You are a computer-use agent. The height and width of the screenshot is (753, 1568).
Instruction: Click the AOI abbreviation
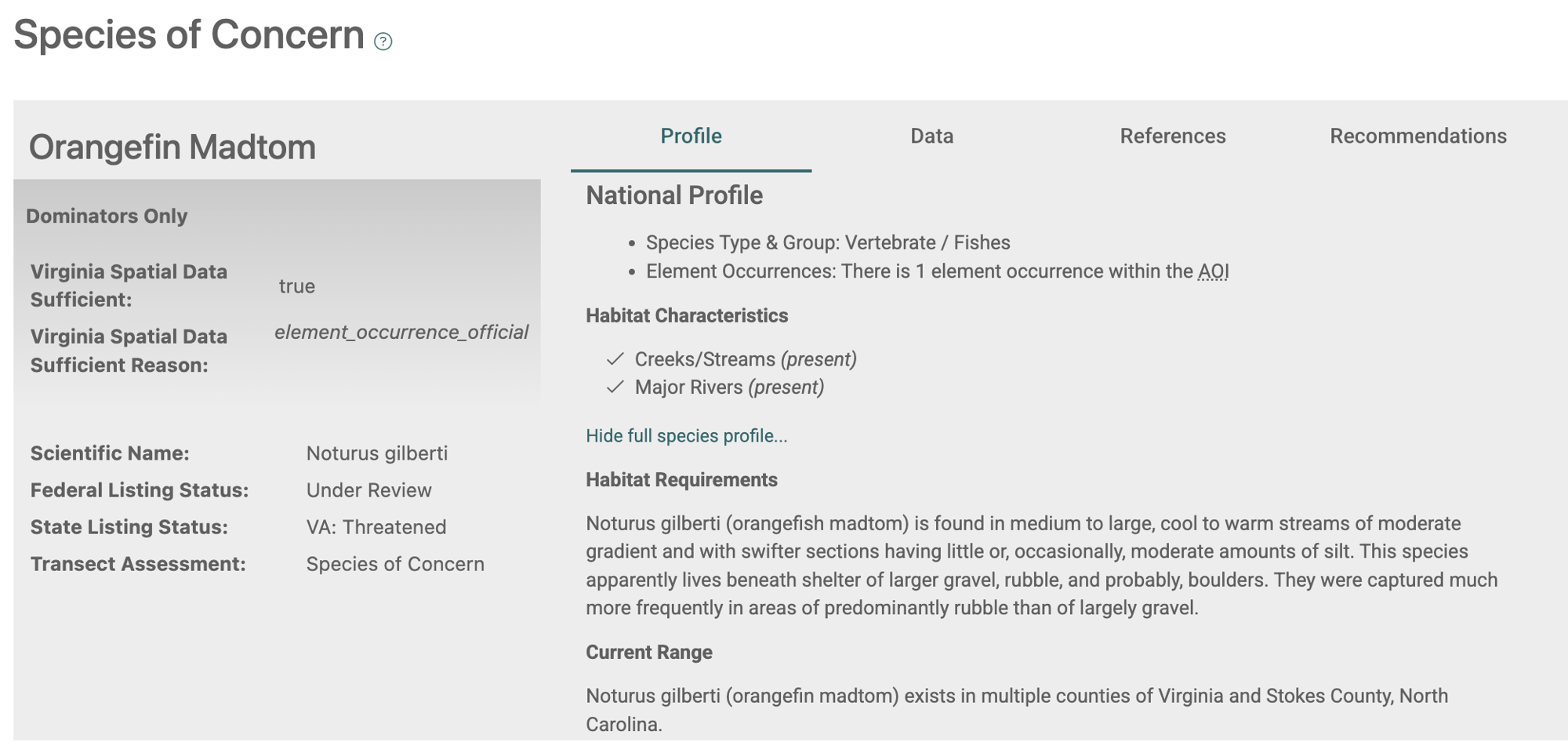tap(1213, 271)
